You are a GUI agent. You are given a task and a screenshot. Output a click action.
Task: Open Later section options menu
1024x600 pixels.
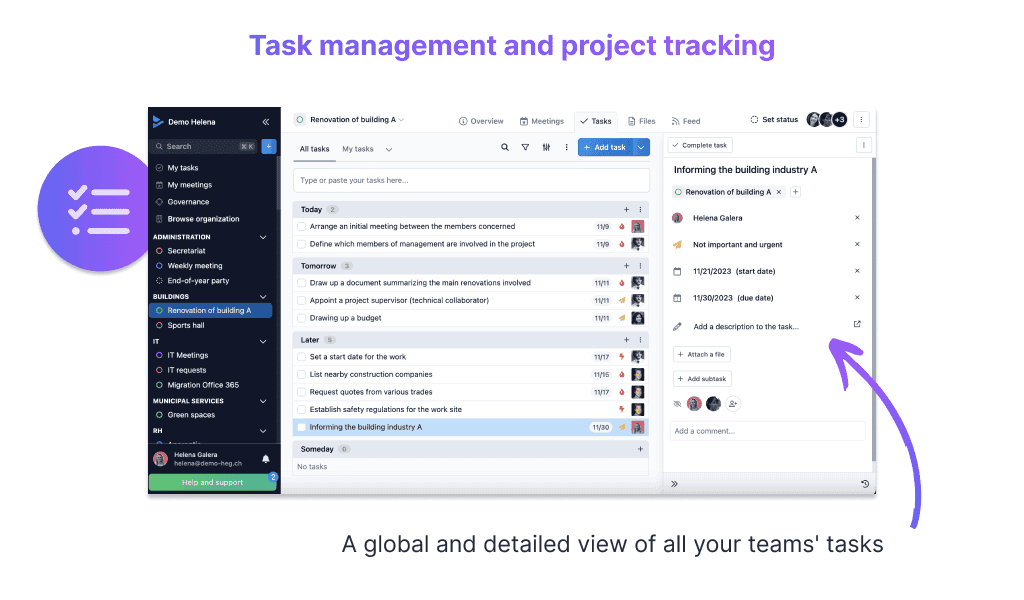(x=640, y=339)
